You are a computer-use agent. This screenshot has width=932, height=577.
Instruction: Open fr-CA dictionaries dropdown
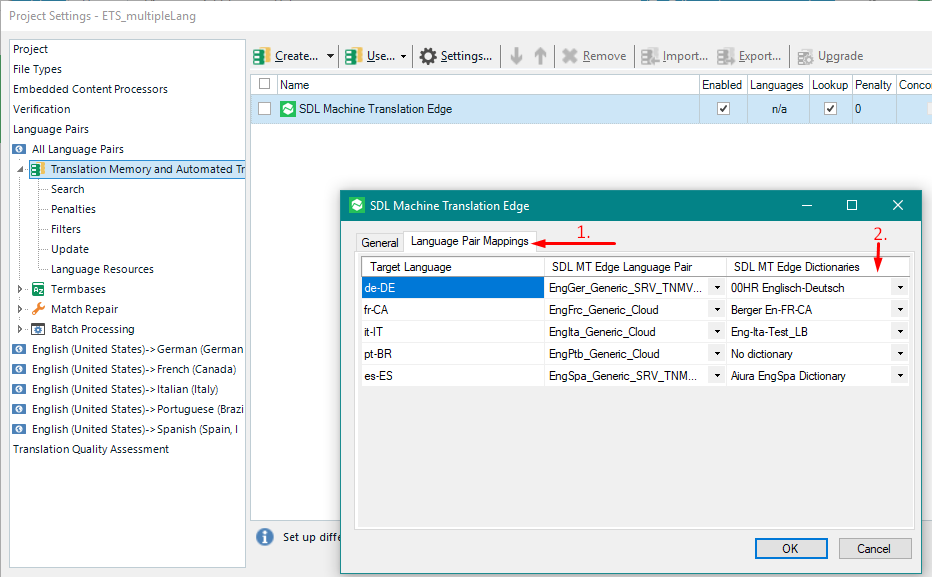(900, 310)
